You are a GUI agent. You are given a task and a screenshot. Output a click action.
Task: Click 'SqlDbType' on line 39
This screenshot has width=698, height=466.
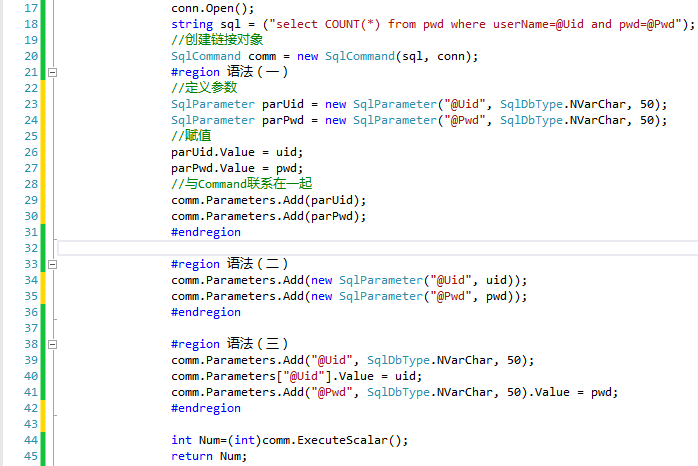click(398, 361)
